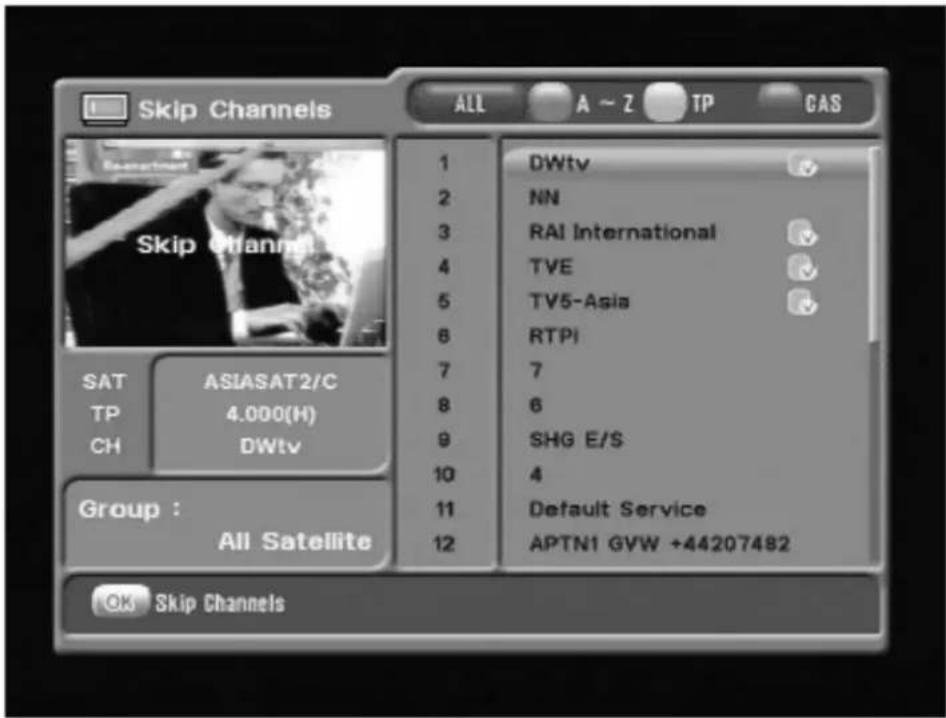Viewport: 946px width, 718px height.
Task: Toggle skip mark on TVE row
Action: [x=802, y=267]
